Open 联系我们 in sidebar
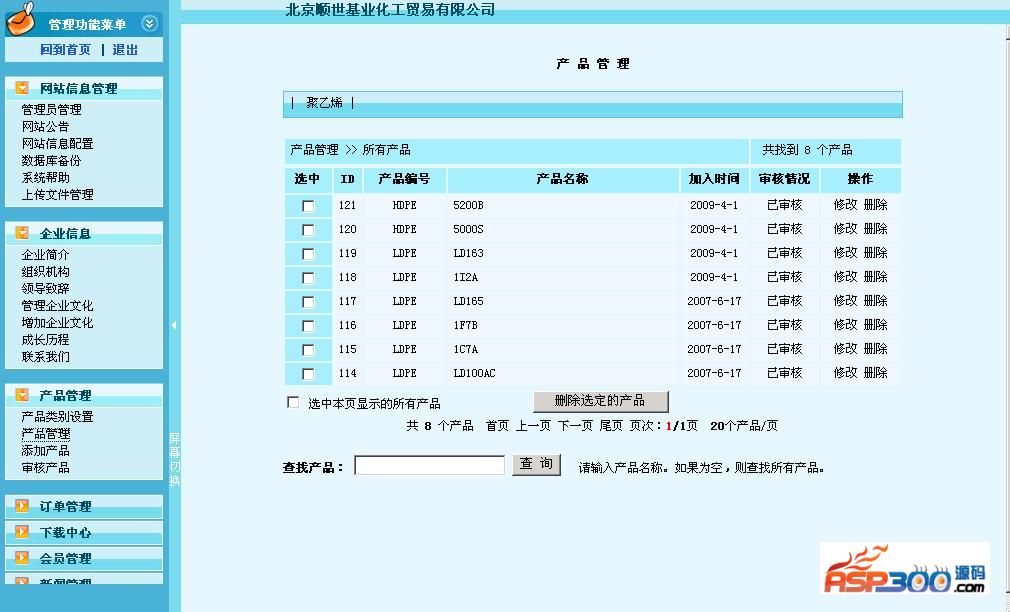 coord(45,356)
